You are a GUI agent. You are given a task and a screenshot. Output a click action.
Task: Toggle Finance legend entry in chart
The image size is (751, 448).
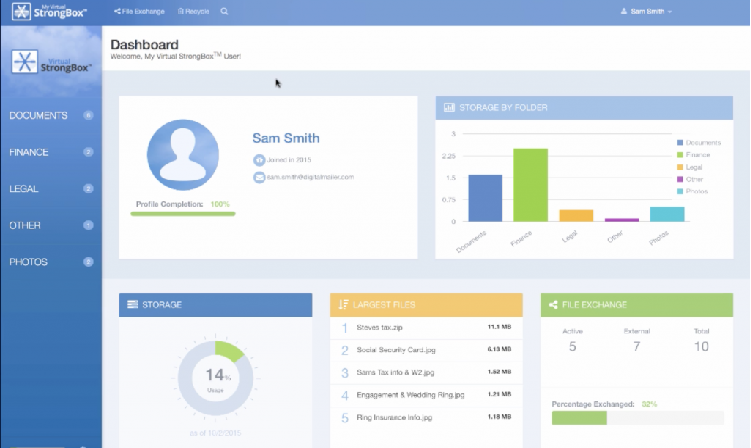coord(694,155)
